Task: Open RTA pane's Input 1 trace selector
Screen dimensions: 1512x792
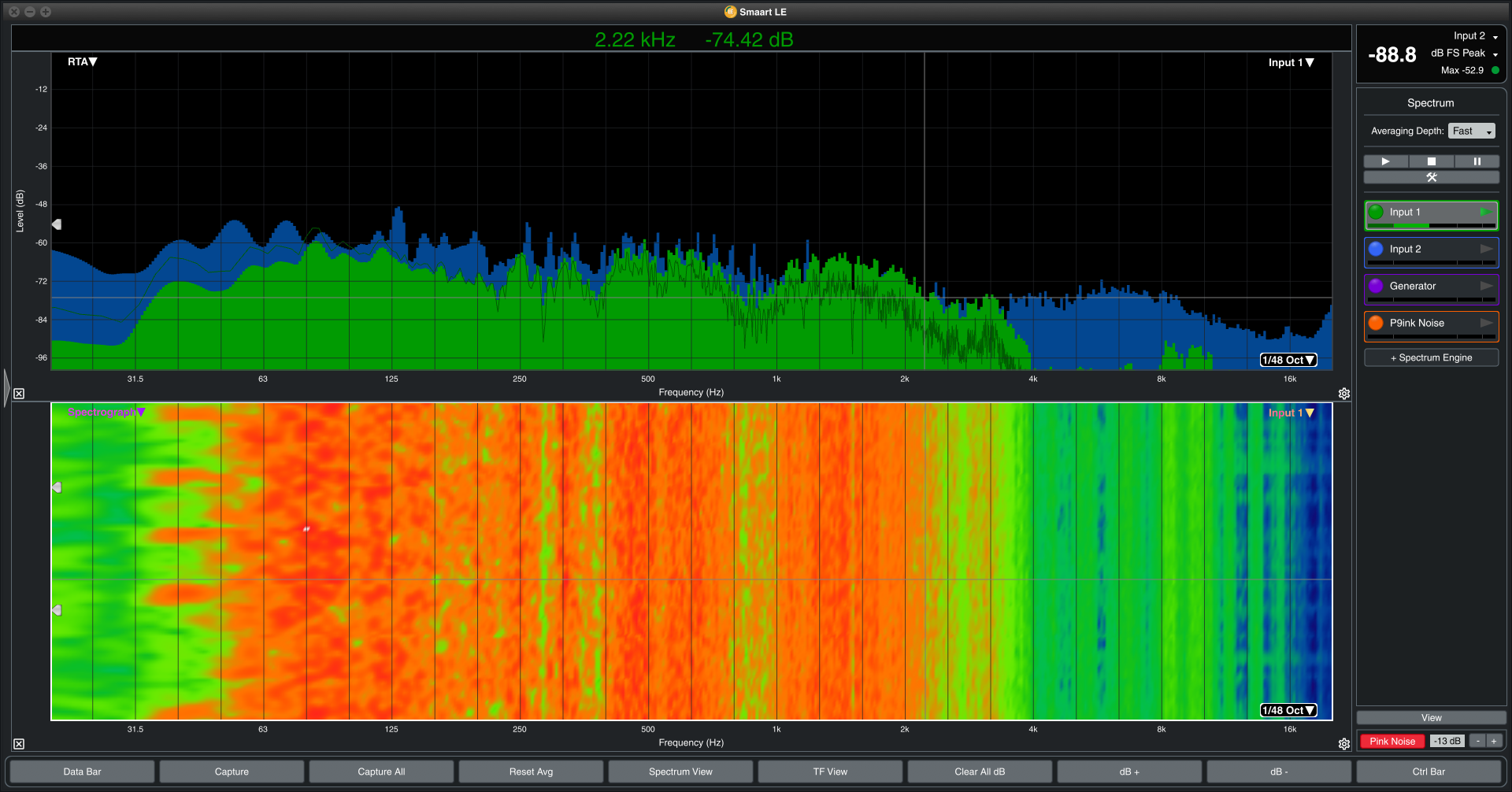Action: 1291,63
